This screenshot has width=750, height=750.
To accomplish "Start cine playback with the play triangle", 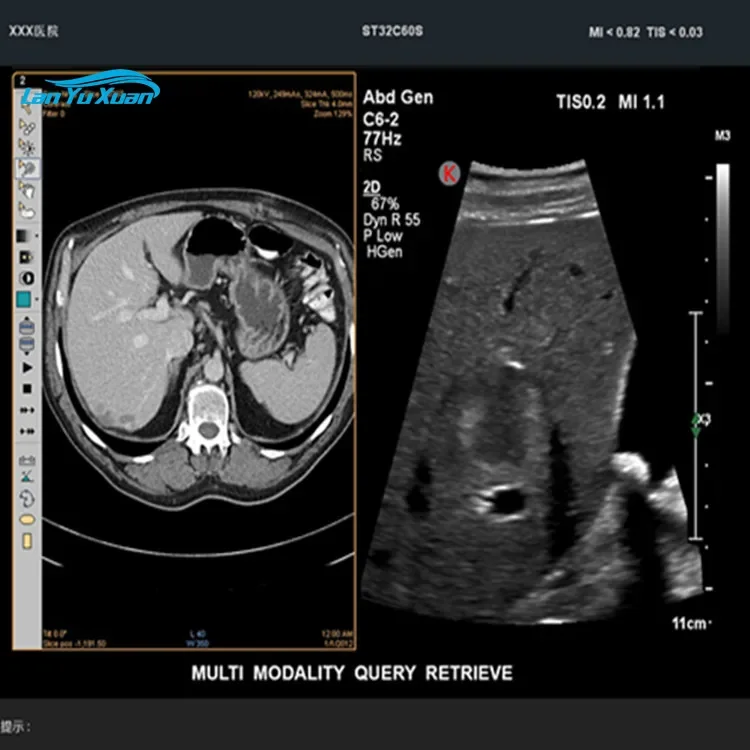I will 27,368.
